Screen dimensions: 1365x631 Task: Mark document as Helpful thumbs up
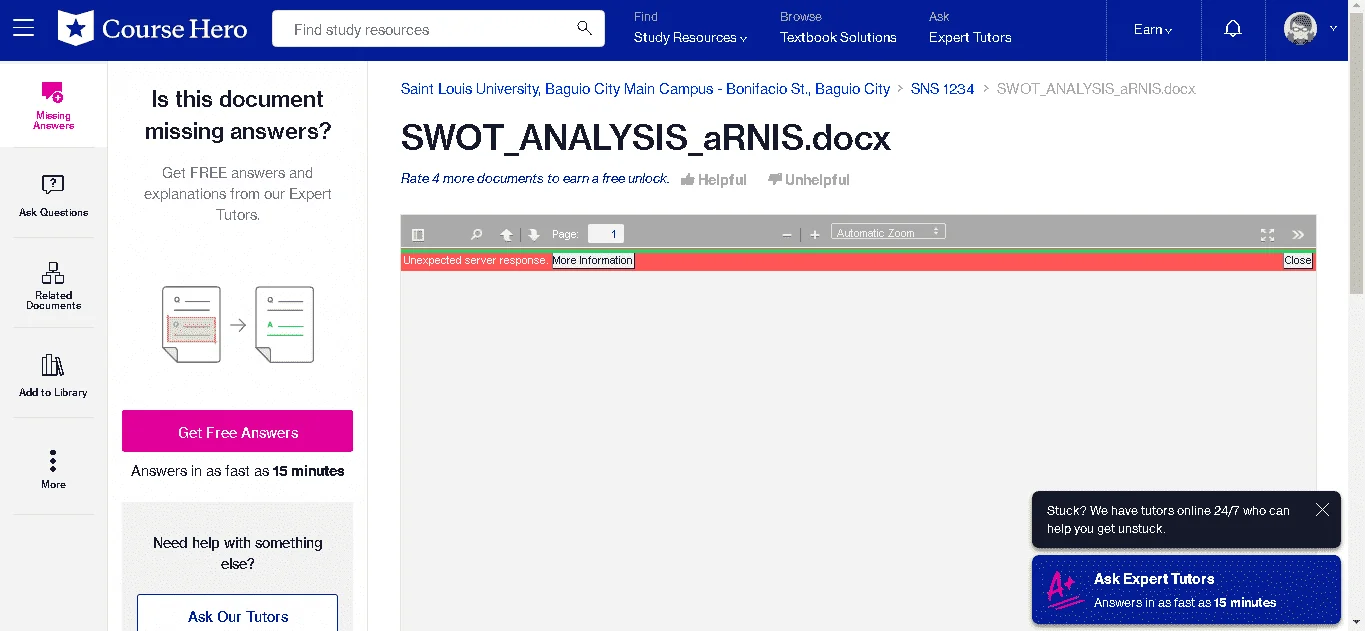click(714, 180)
